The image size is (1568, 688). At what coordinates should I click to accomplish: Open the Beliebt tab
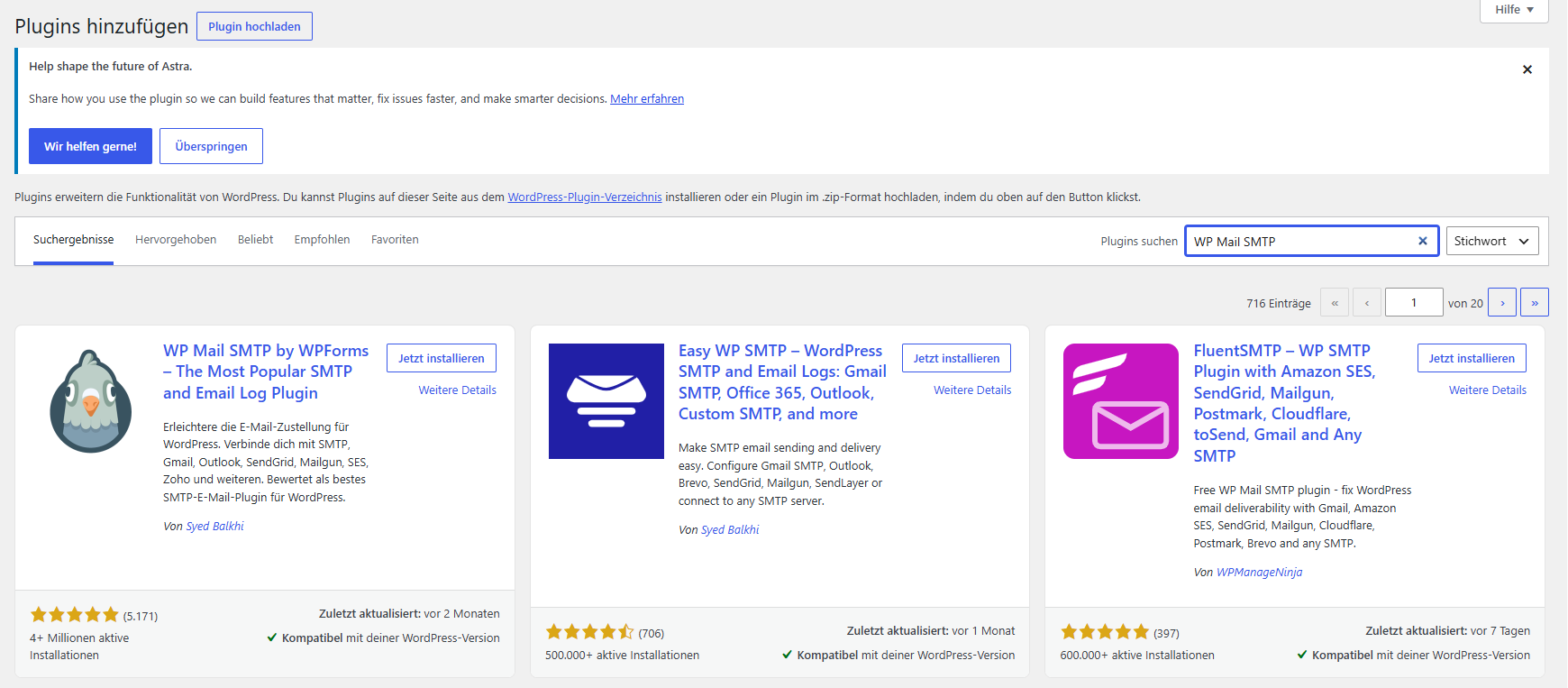click(x=255, y=240)
